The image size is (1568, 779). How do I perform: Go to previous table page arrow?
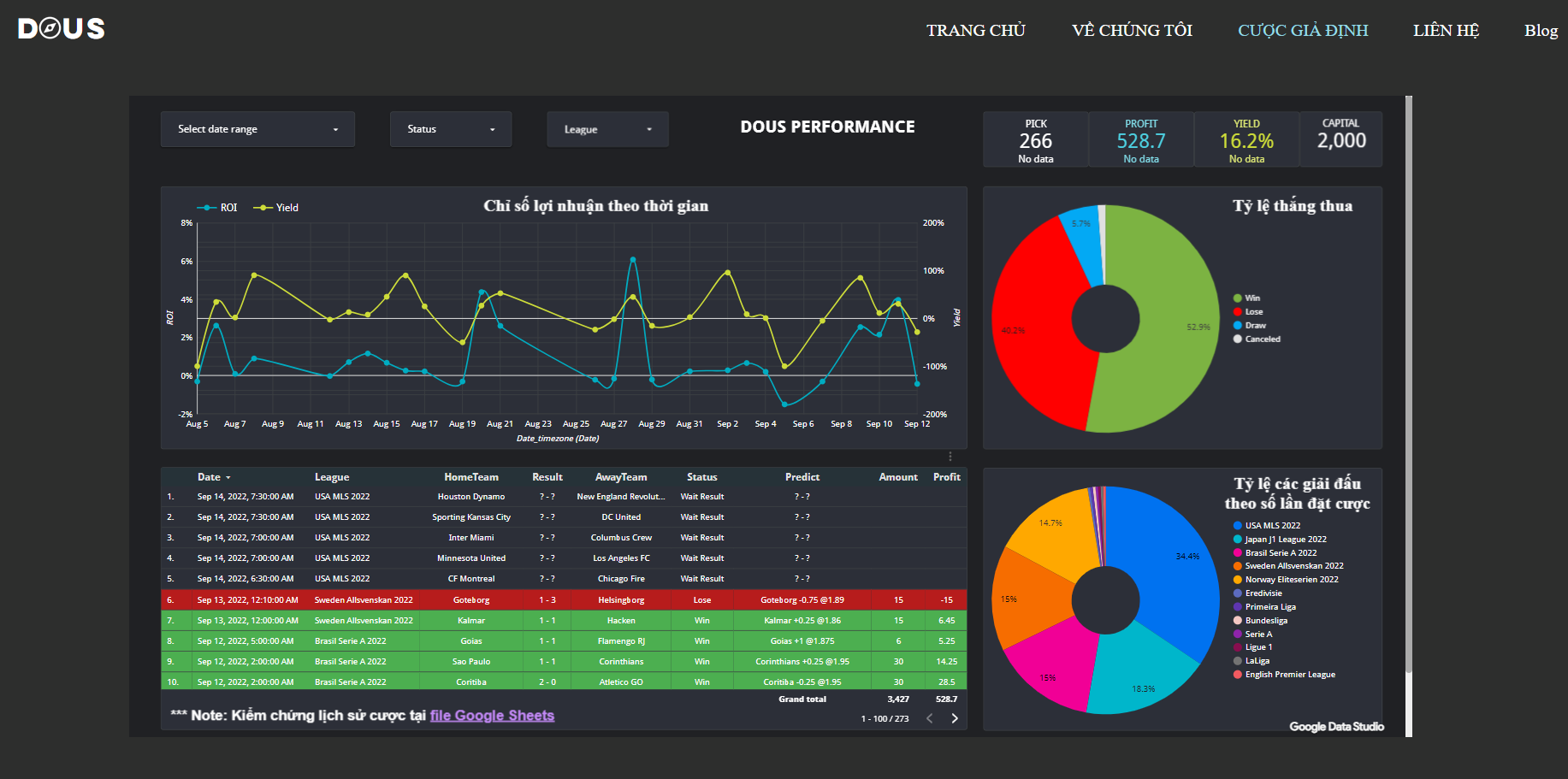930,718
